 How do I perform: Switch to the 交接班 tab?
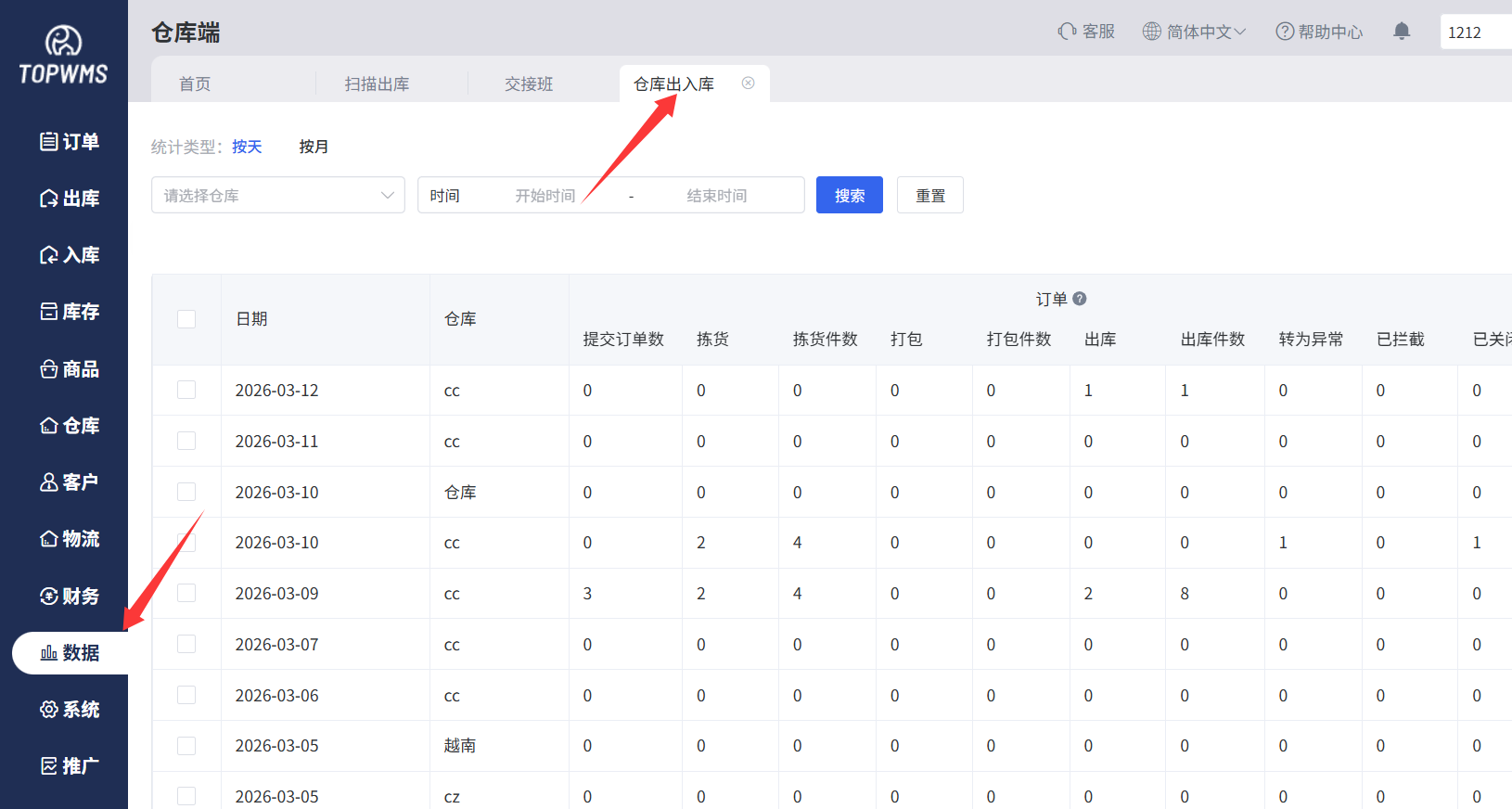pyautogui.click(x=529, y=84)
